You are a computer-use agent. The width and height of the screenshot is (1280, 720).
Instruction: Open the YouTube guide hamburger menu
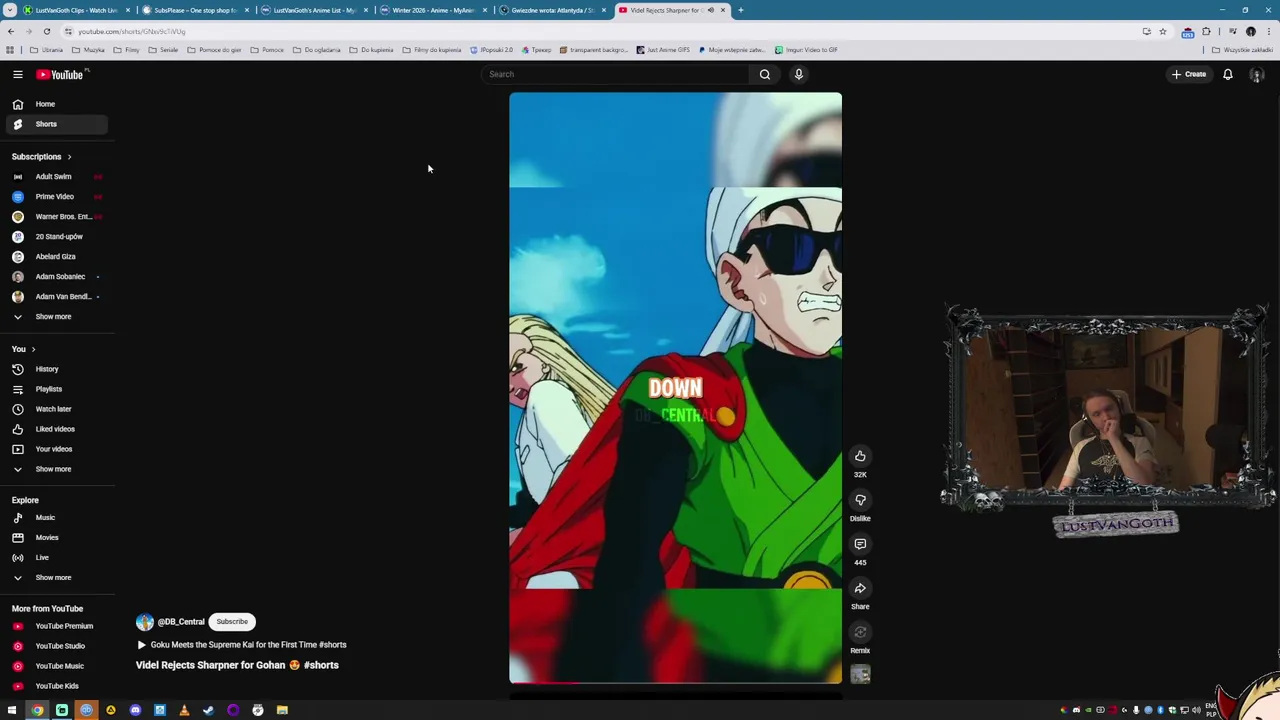[17, 74]
